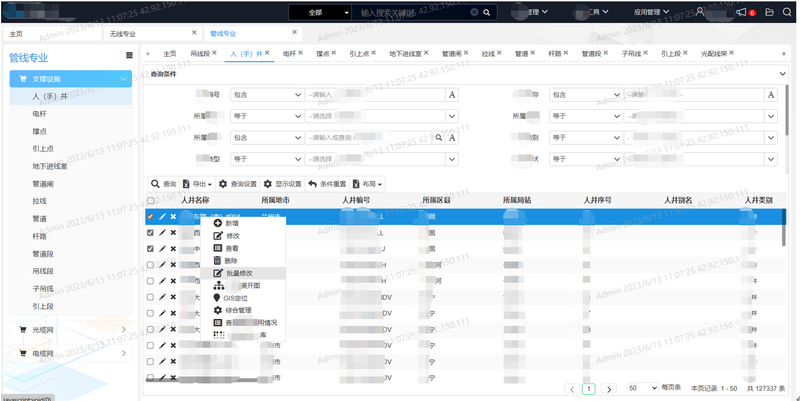This screenshot has height=401, width=800.
Task: Open the 应用管理 header menu
Action: [651, 12]
